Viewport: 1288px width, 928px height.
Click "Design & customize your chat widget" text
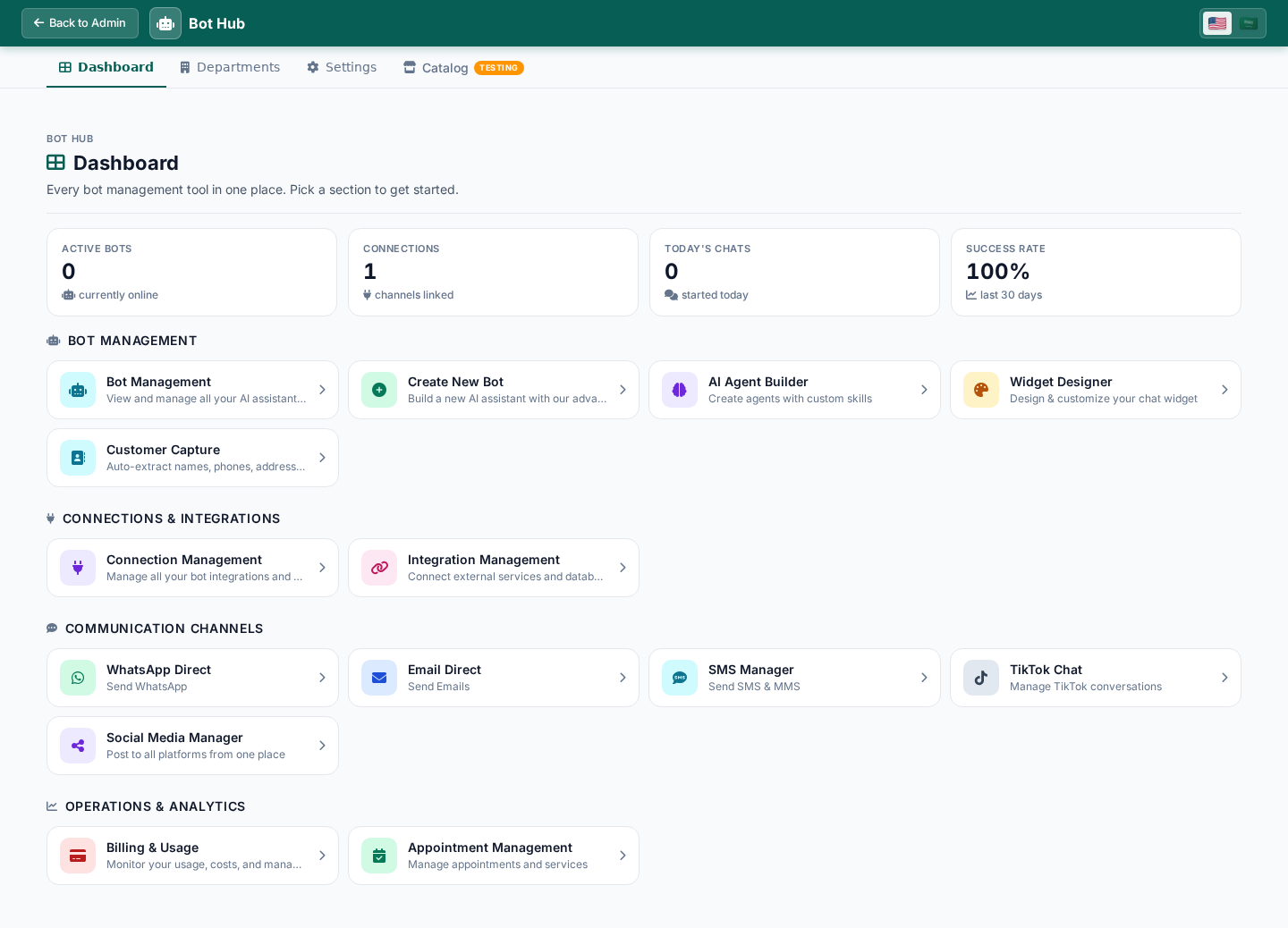coord(1104,399)
